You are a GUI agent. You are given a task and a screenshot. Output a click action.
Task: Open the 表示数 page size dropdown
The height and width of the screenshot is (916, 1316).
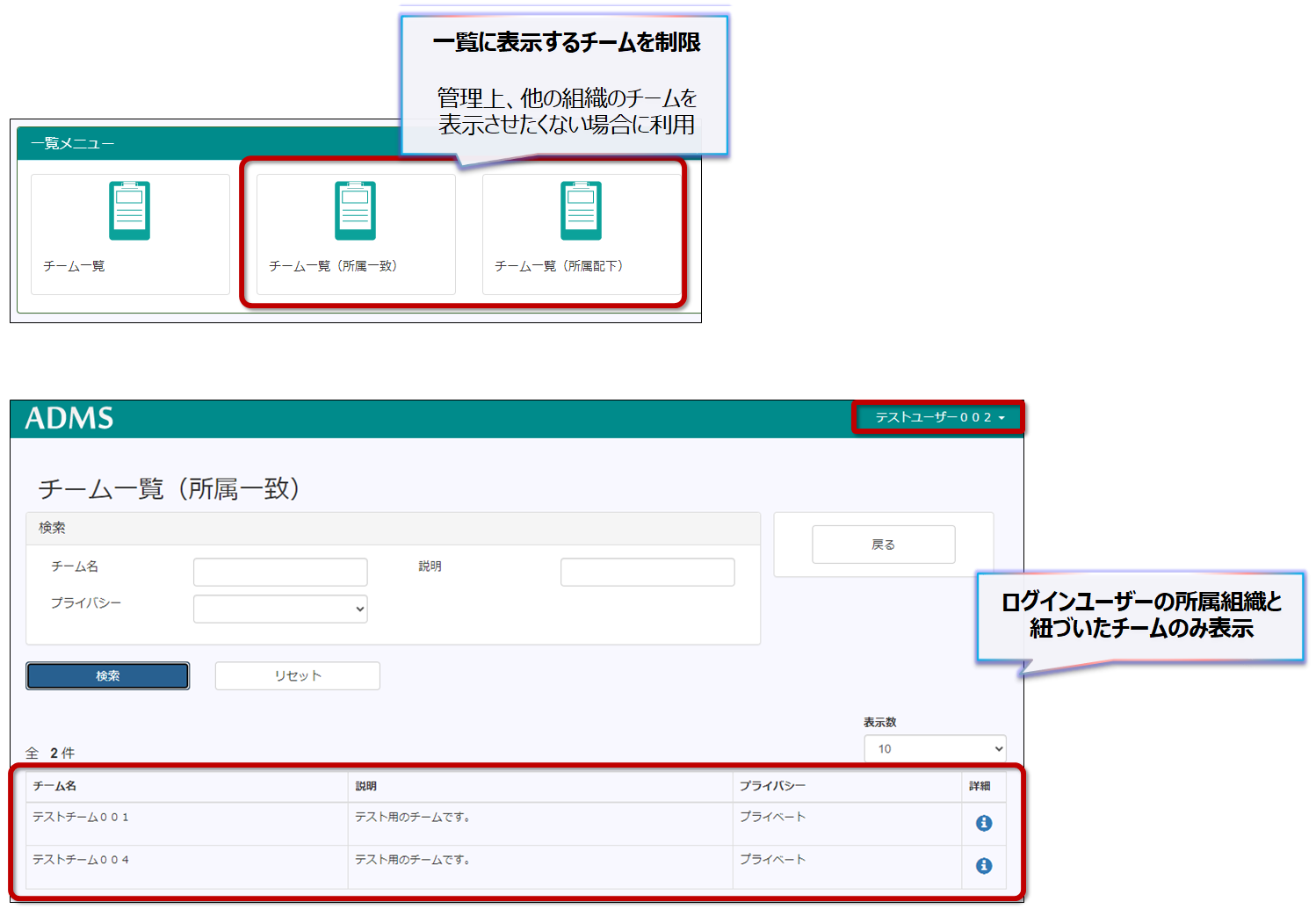(x=935, y=748)
